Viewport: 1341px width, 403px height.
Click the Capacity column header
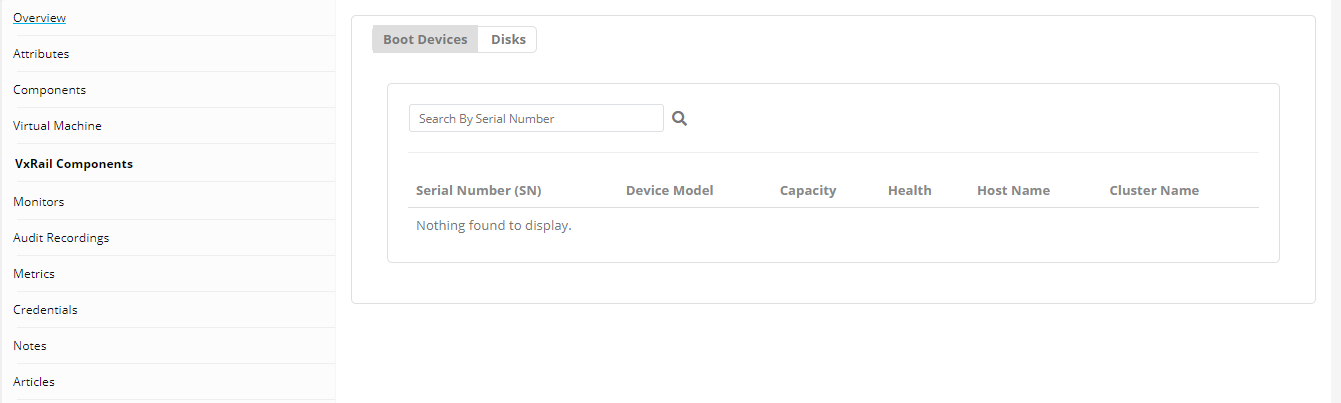(807, 191)
